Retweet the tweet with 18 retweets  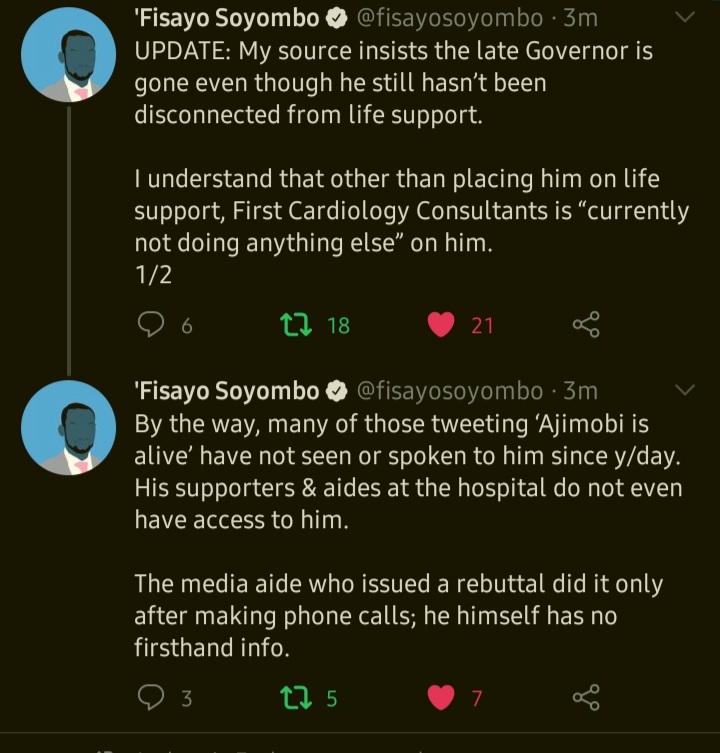(x=296, y=324)
